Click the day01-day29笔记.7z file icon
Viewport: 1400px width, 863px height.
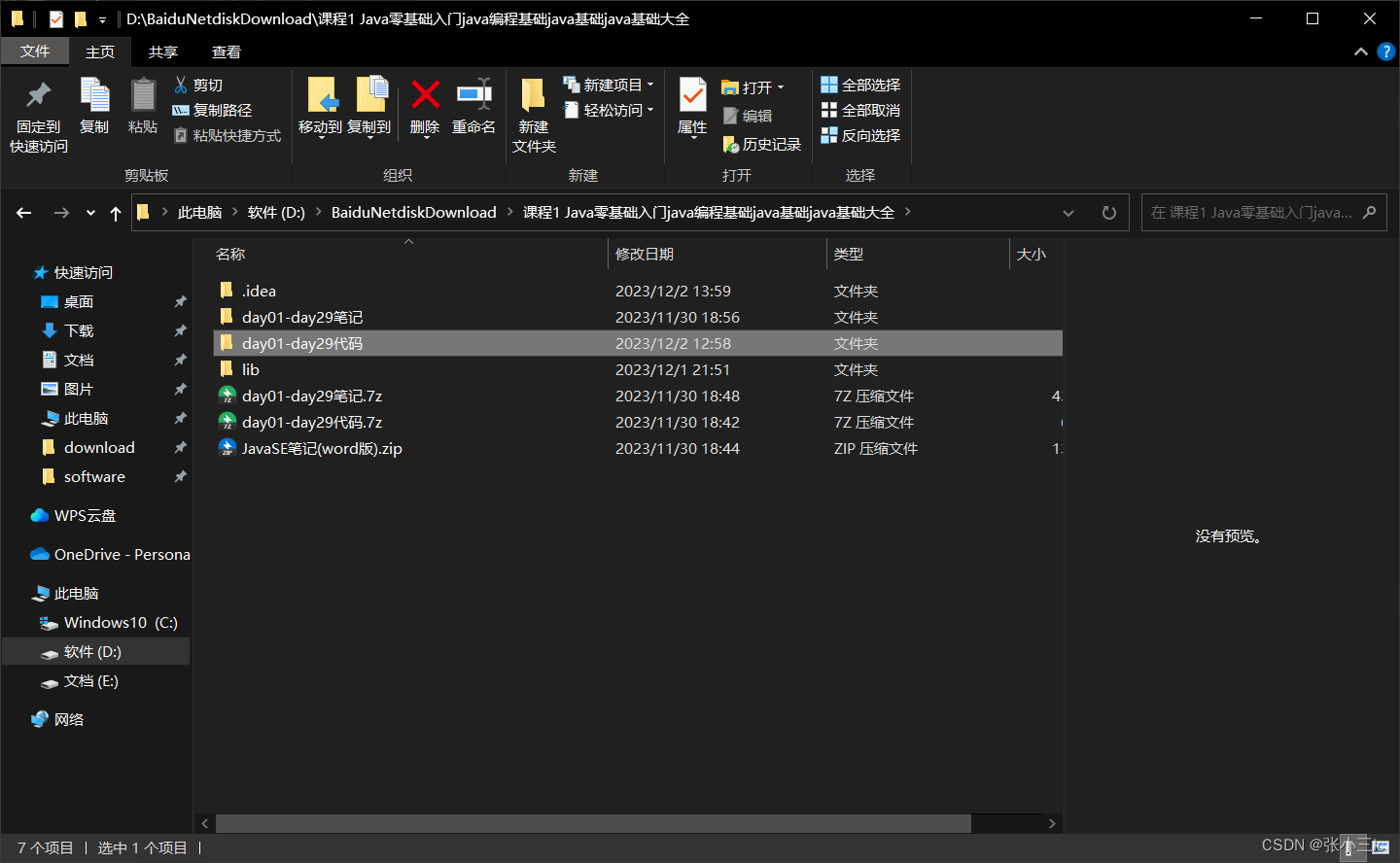coord(227,396)
